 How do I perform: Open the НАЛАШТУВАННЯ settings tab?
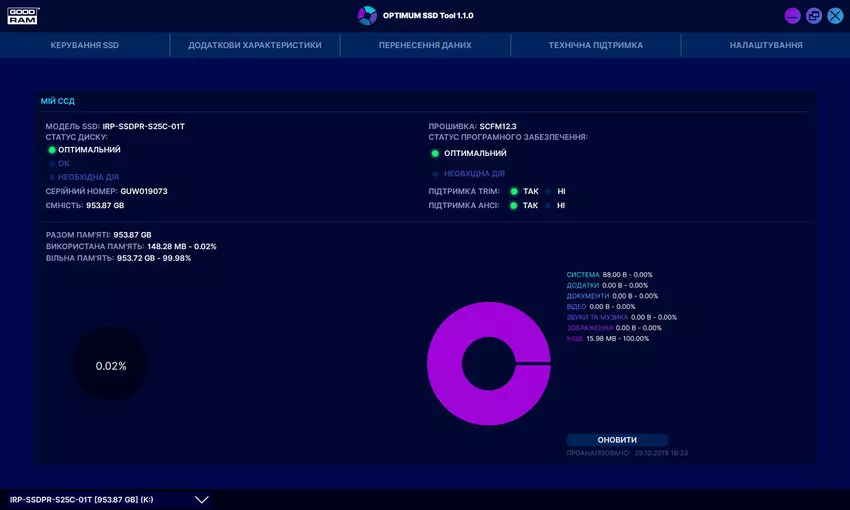click(766, 45)
